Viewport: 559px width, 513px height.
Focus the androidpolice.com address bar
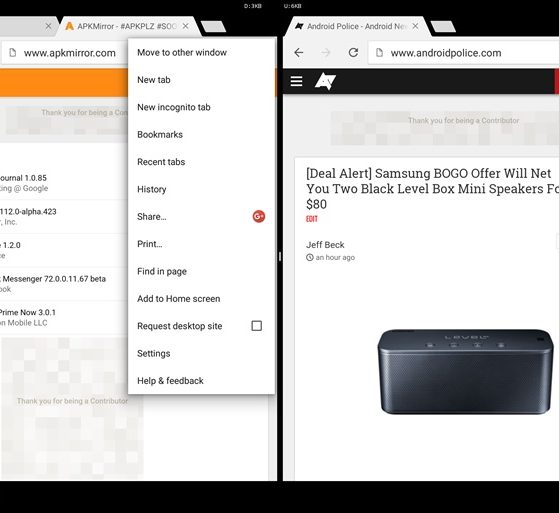click(x=463, y=53)
